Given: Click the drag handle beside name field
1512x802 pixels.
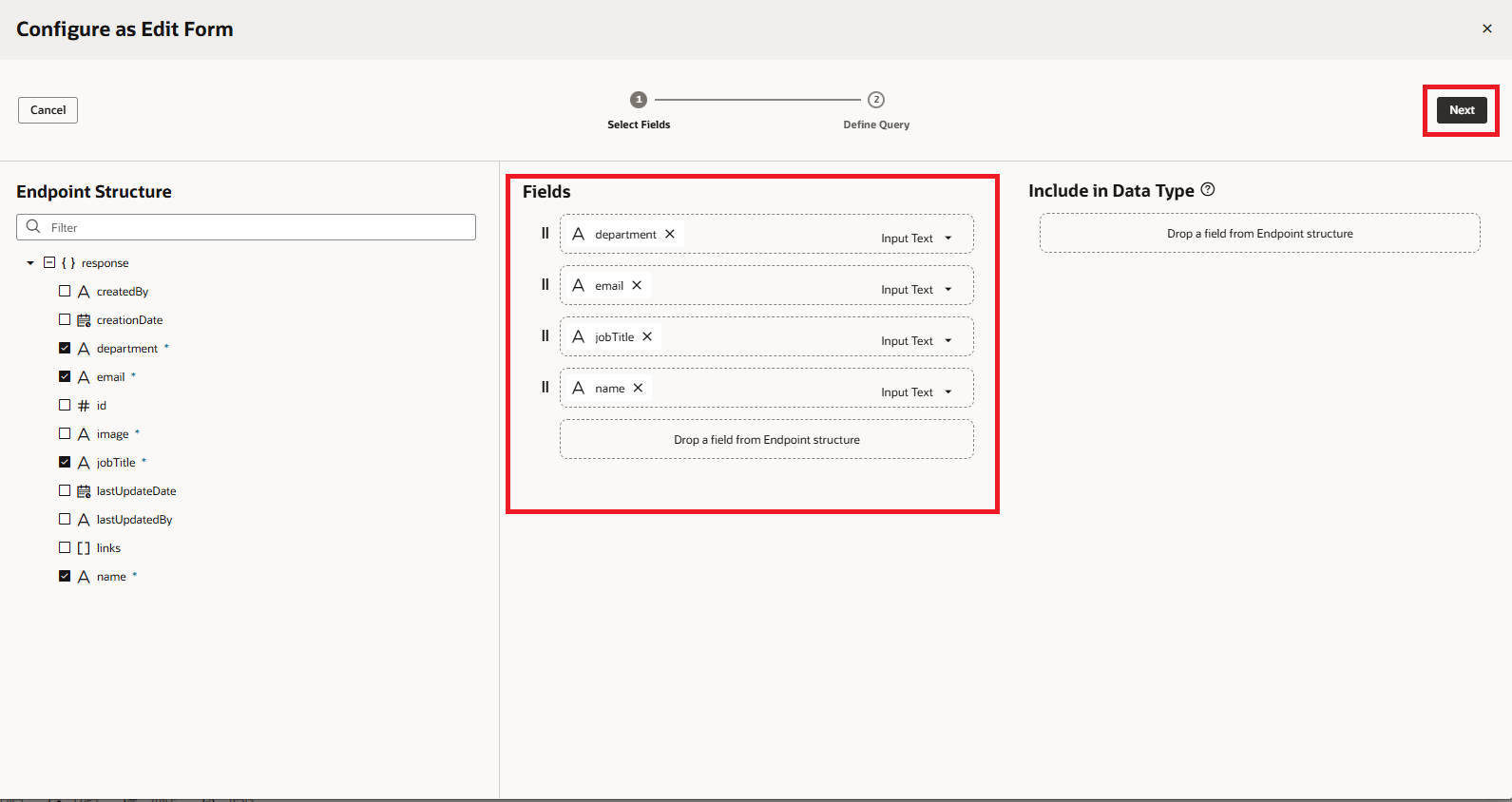Looking at the screenshot, I should (x=545, y=387).
